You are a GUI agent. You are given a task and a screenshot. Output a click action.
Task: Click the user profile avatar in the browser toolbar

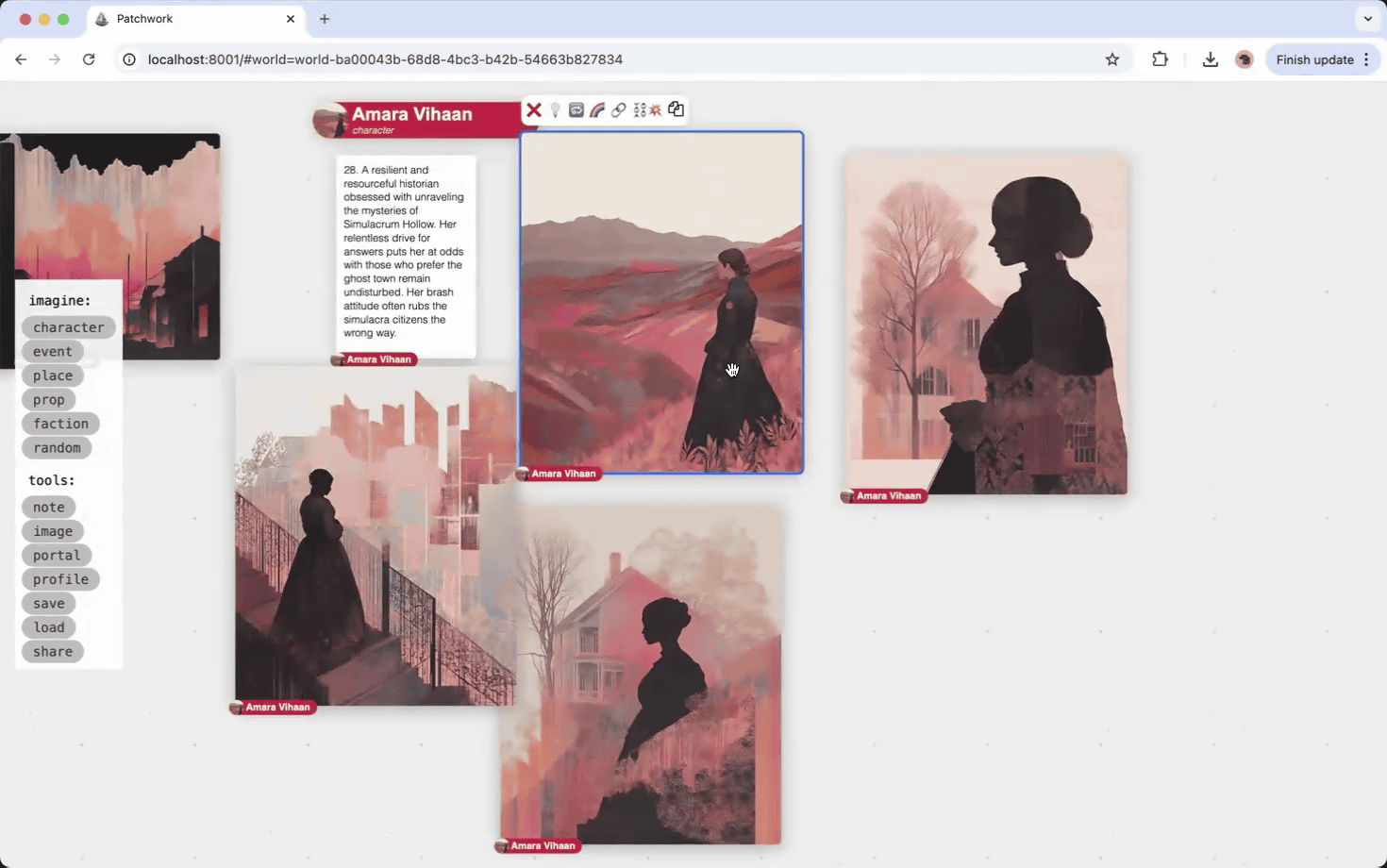(x=1244, y=58)
